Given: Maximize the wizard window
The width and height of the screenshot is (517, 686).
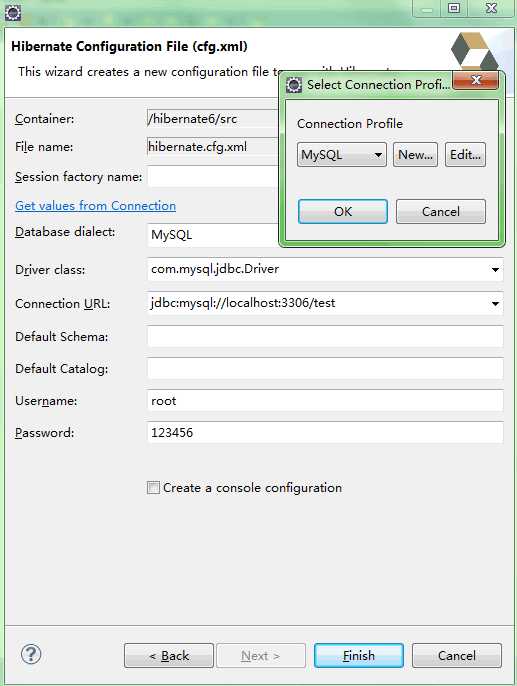Looking at the screenshot, I should click(454, 8).
